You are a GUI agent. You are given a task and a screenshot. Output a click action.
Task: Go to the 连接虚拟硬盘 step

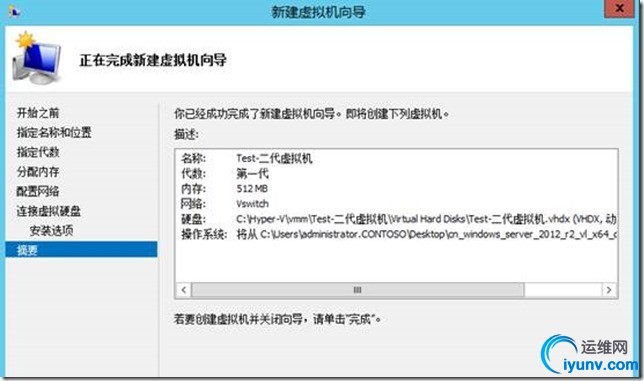[48, 211]
